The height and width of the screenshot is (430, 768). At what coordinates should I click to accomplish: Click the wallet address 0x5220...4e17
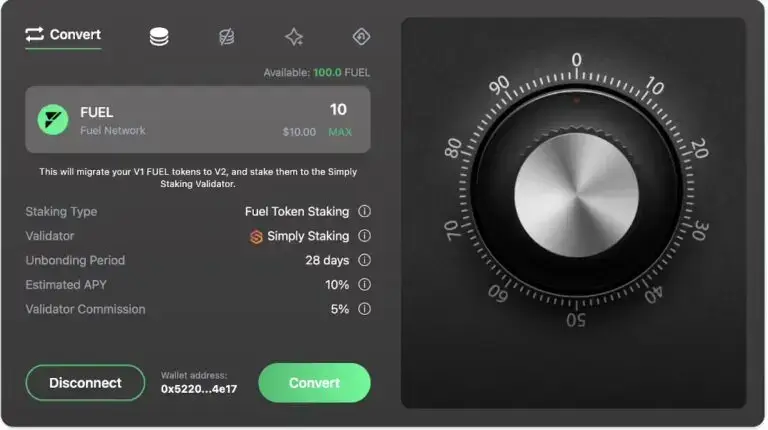click(x=199, y=390)
